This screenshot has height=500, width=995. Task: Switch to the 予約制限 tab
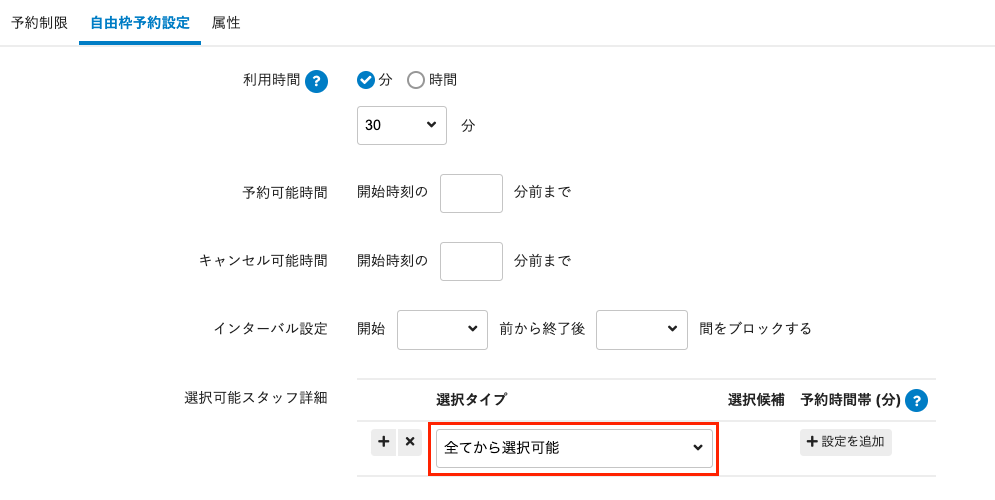[39, 22]
